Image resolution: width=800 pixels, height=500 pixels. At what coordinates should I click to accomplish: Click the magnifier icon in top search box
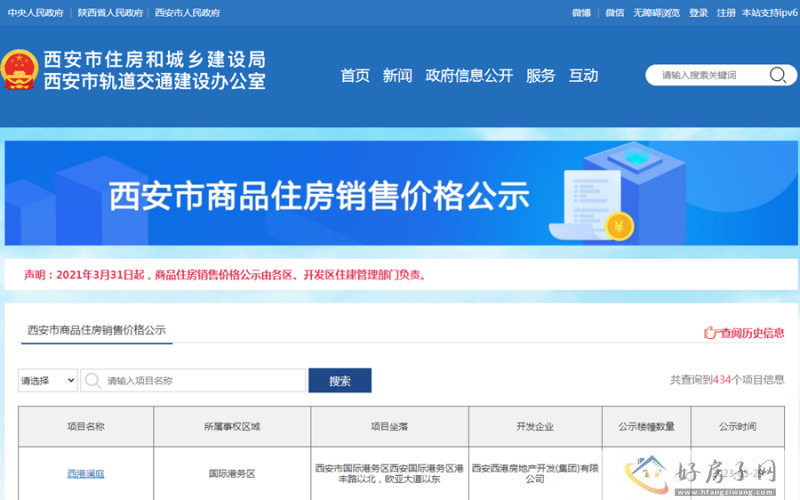[x=778, y=75]
